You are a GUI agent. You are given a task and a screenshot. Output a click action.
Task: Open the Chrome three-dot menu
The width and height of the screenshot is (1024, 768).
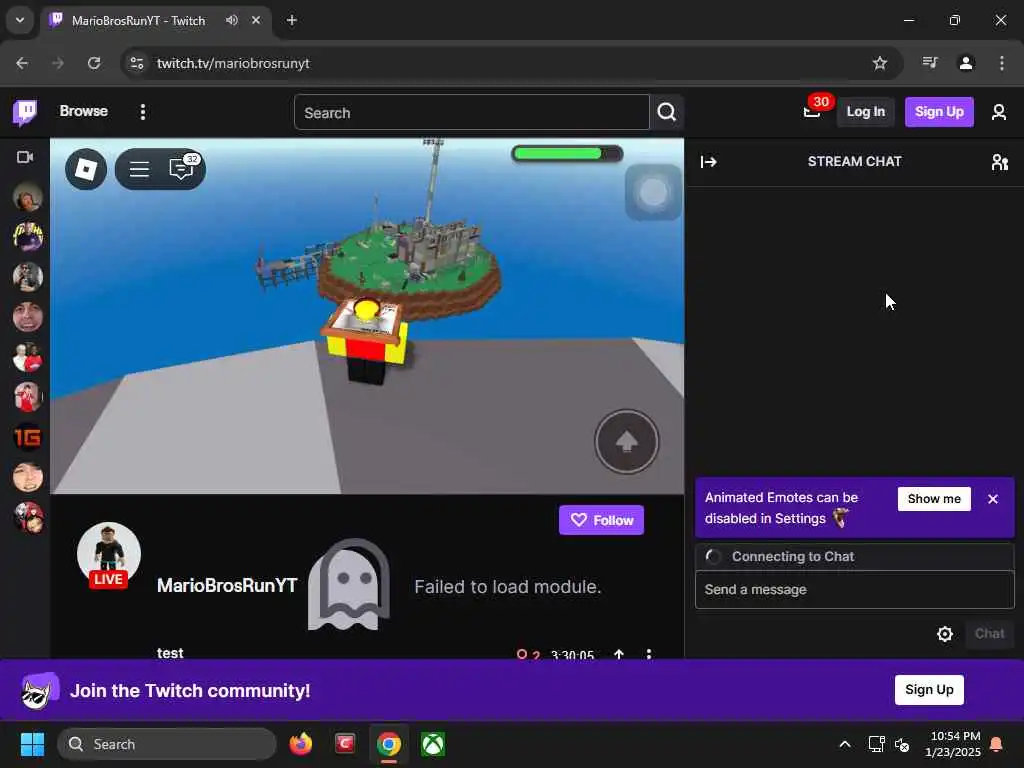(x=1002, y=63)
